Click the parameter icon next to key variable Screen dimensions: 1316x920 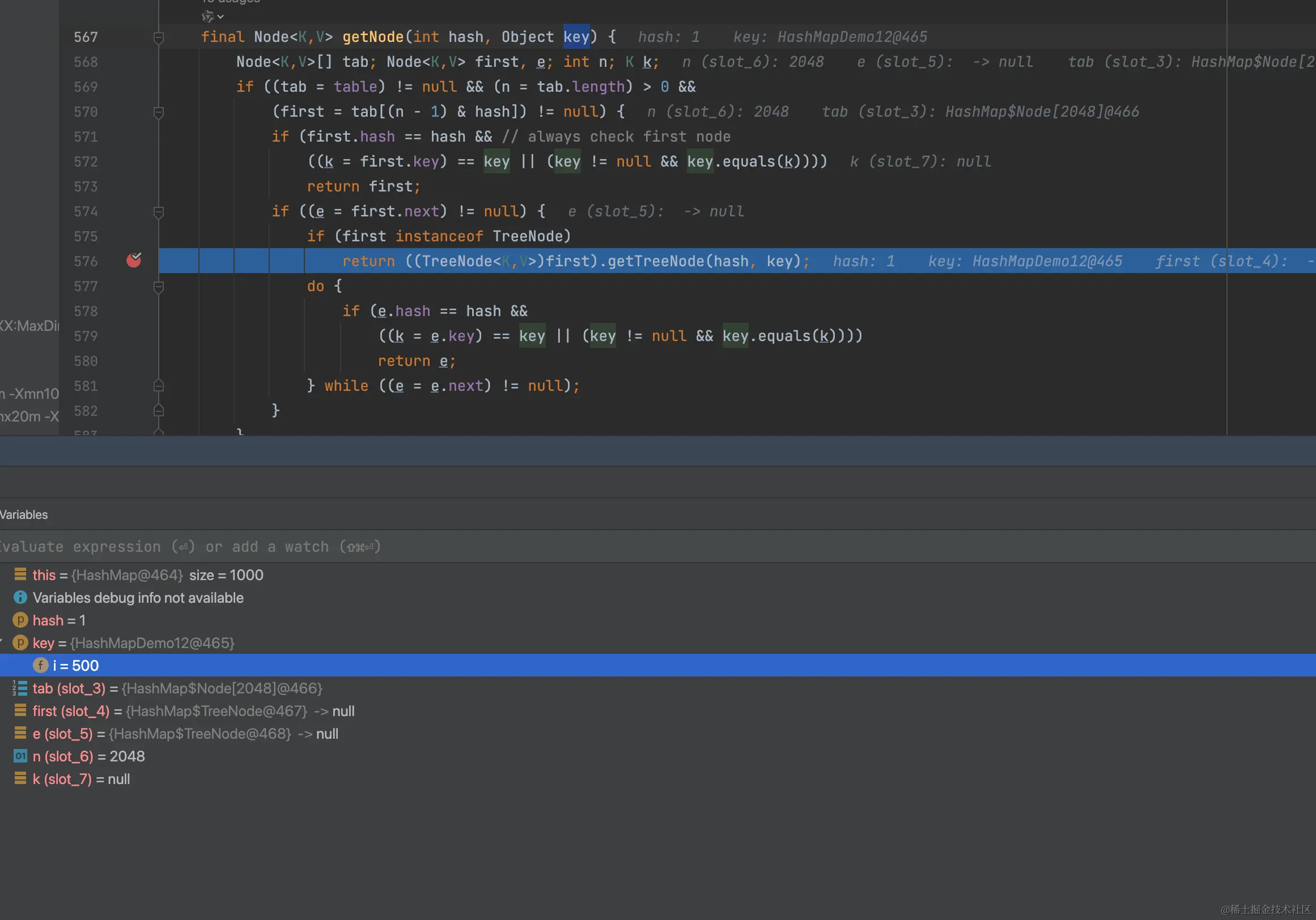pyautogui.click(x=20, y=643)
